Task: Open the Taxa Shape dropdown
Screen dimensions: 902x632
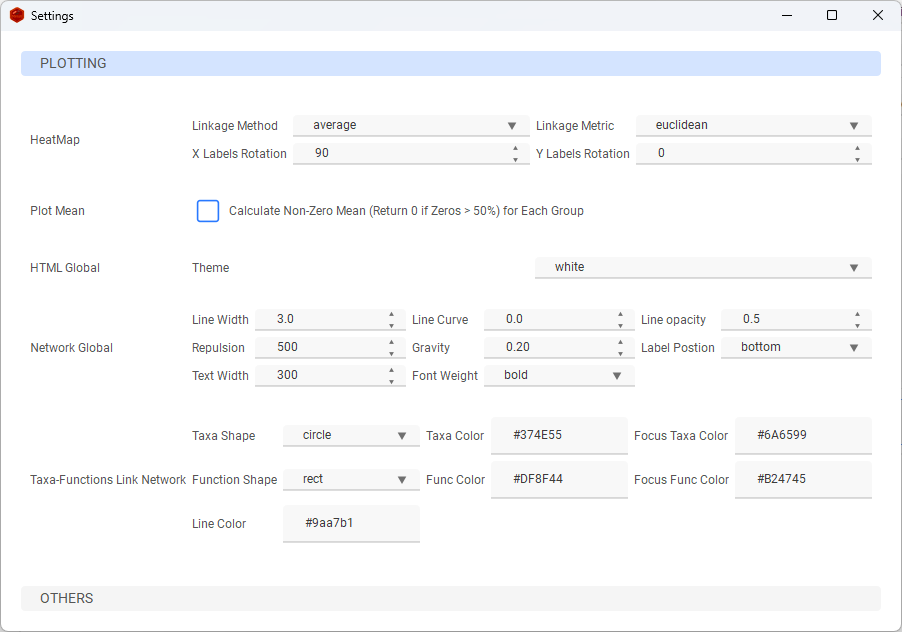Action: pos(350,436)
